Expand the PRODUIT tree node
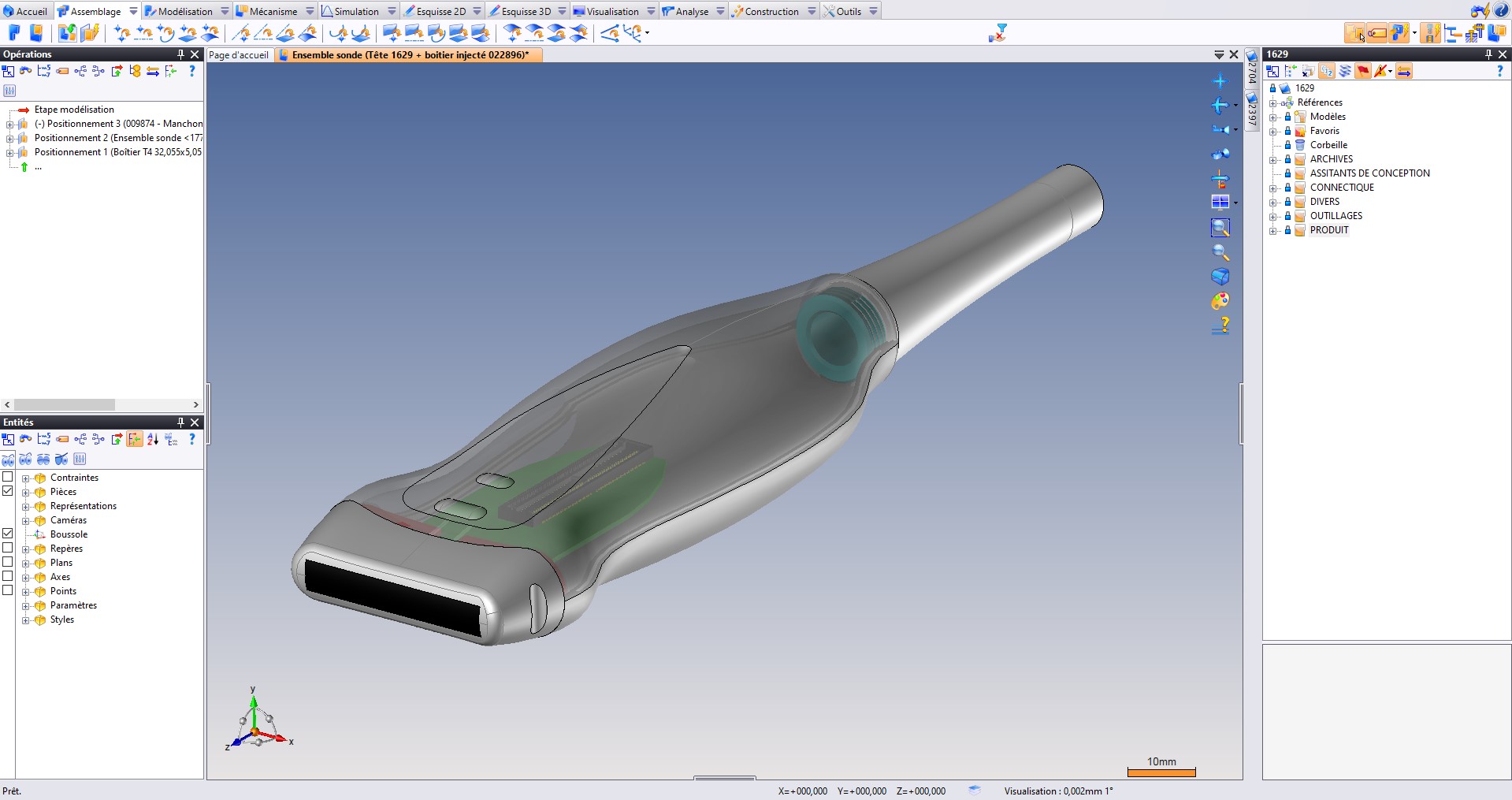Image resolution: width=1512 pixels, height=800 pixels. point(1275,230)
